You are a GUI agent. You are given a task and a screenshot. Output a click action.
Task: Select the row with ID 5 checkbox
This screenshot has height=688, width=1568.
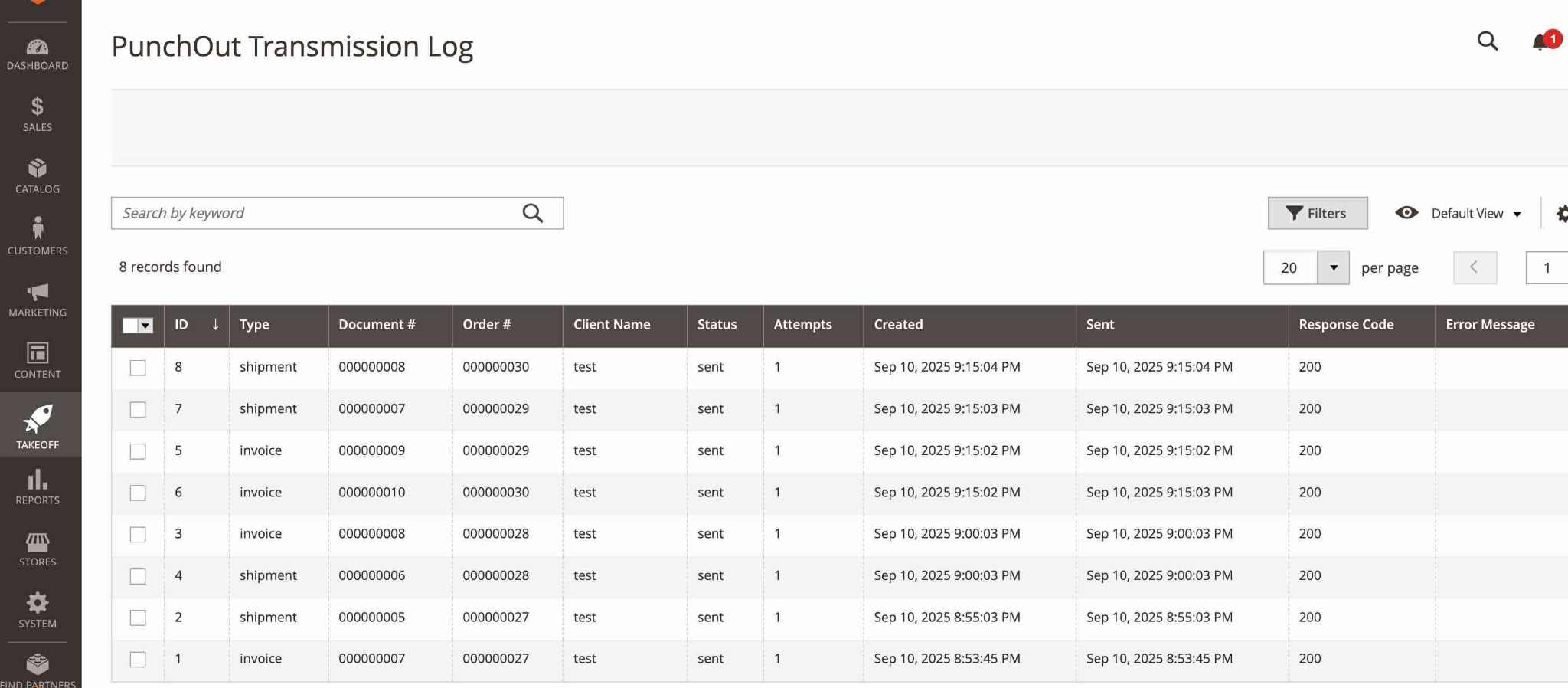click(x=138, y=451)
